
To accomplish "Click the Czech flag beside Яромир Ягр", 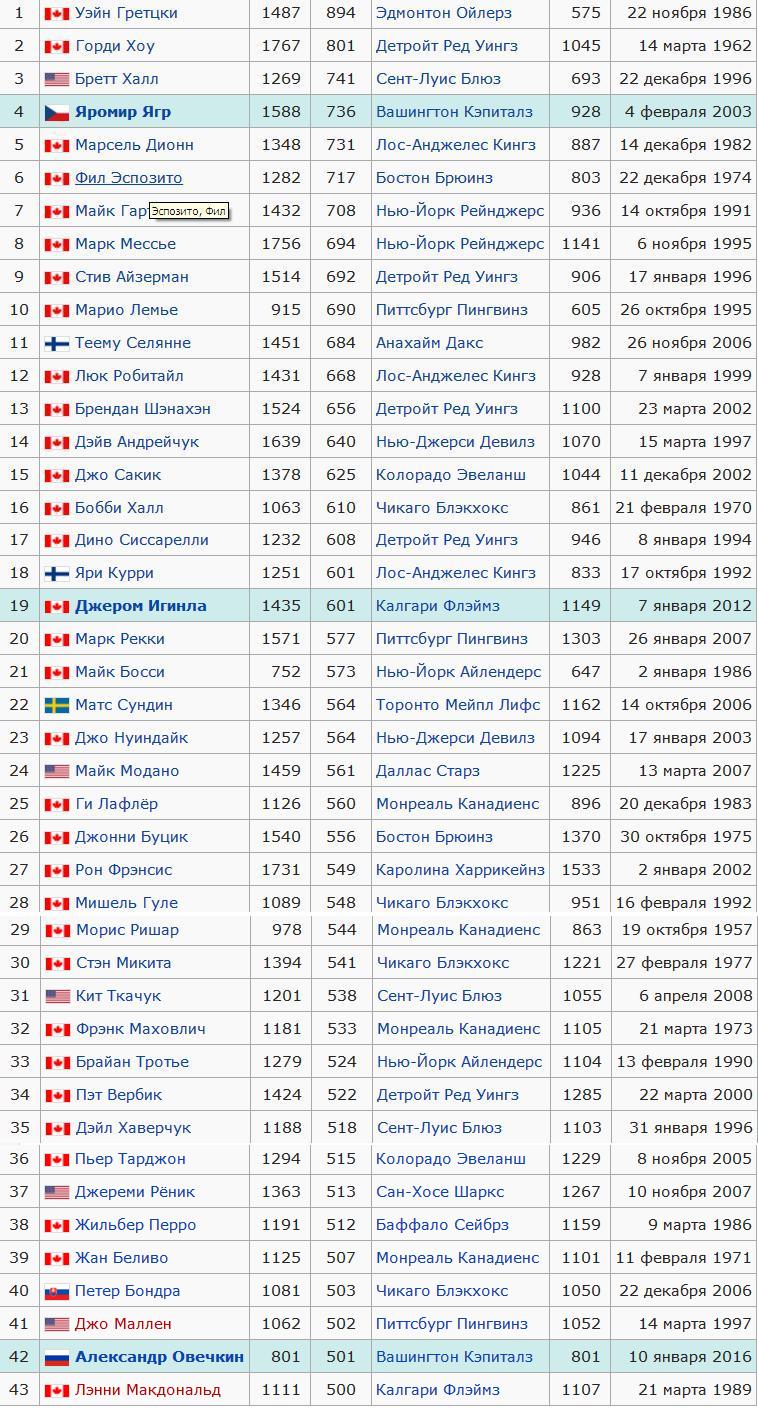I will click(57, 112).
